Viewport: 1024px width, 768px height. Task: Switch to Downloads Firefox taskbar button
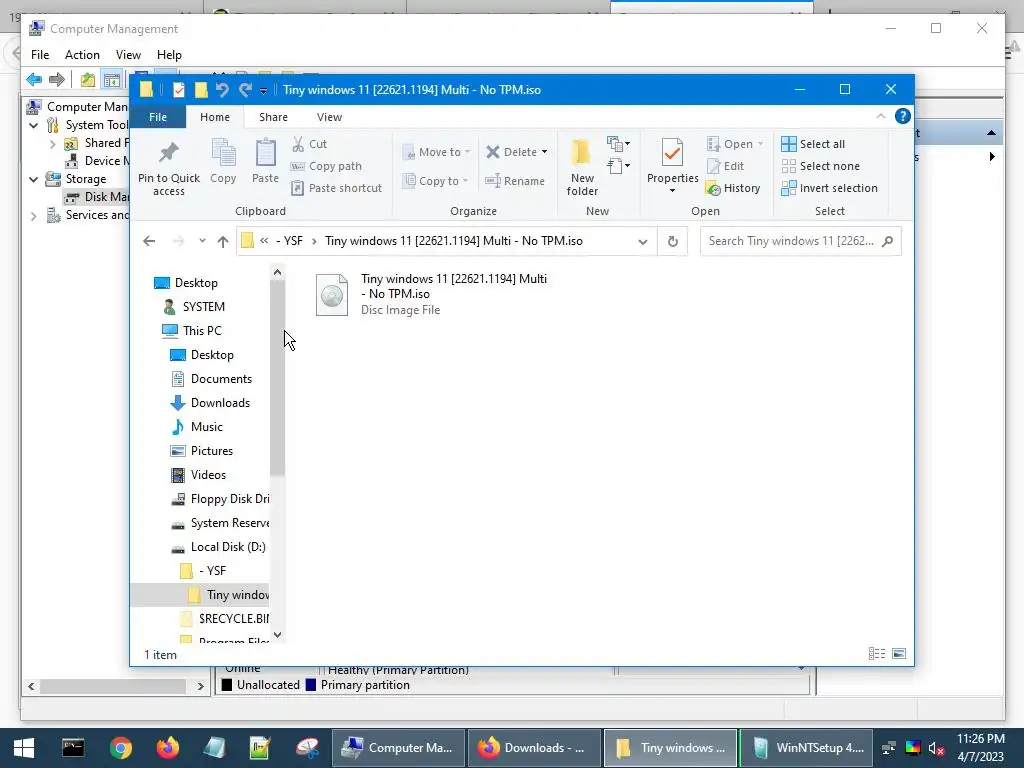(533, 748)
